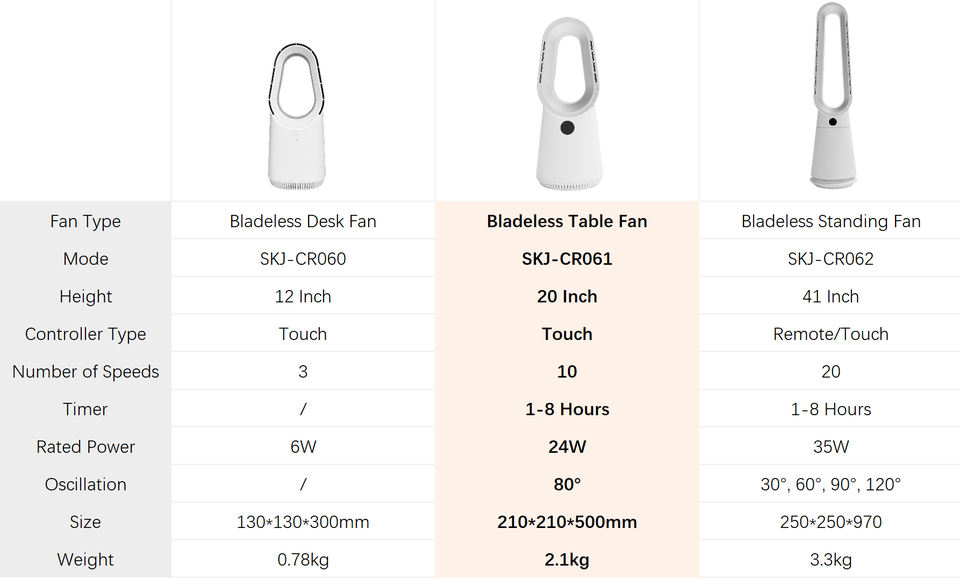The image size is (960, 579).
Task: Select the SKJ-CR061 model cell
Action: [x=567, y=259]
